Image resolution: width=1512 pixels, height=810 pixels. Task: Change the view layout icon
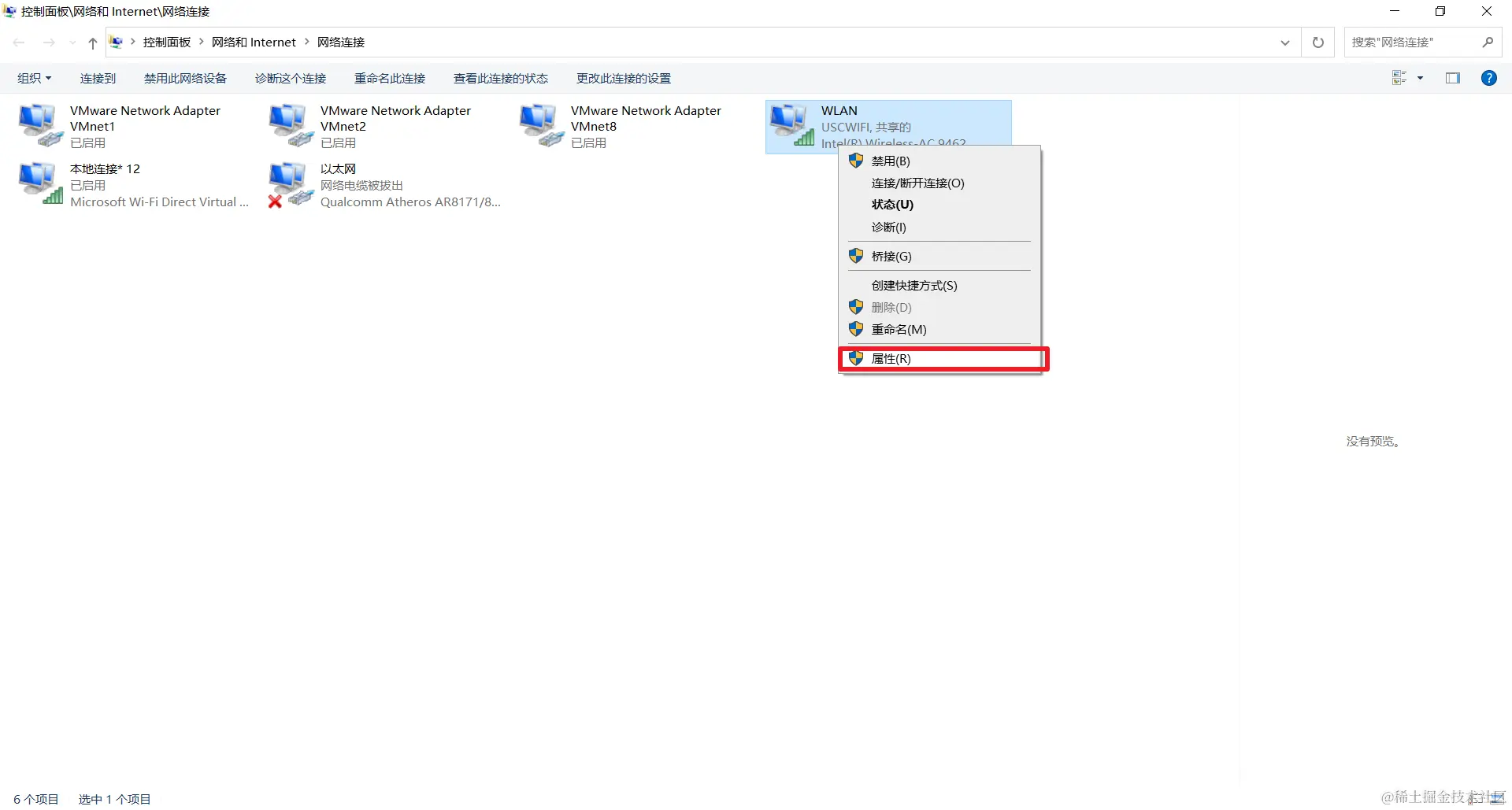point(1399,78)
